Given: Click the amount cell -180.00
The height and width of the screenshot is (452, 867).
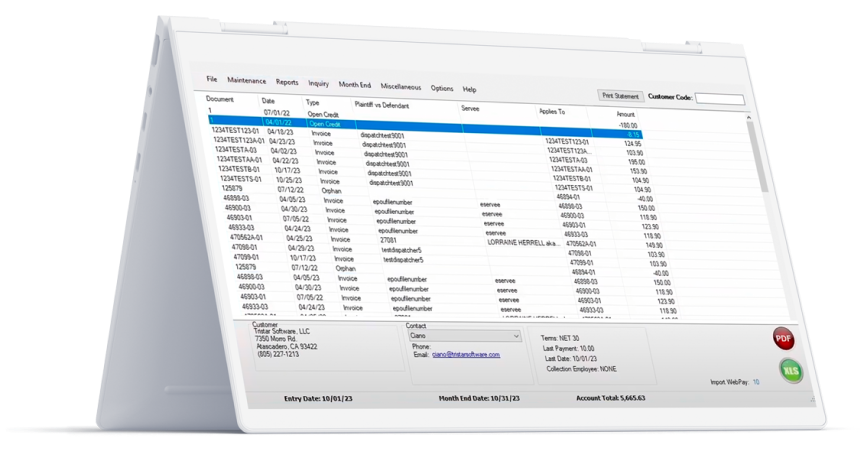Looking at the screenshot, I should click(628, 126).
